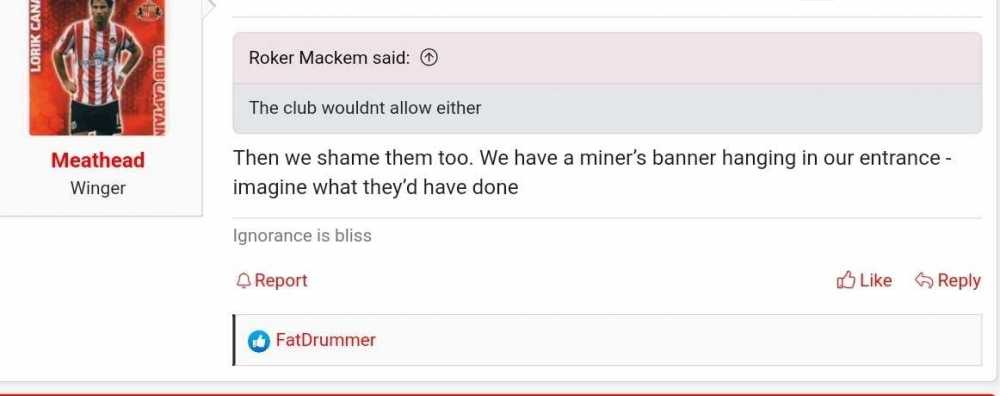Click the up-arrow icon after Roker Mackem said
The height and width of the screenshot is (396, 1000).
430,58
